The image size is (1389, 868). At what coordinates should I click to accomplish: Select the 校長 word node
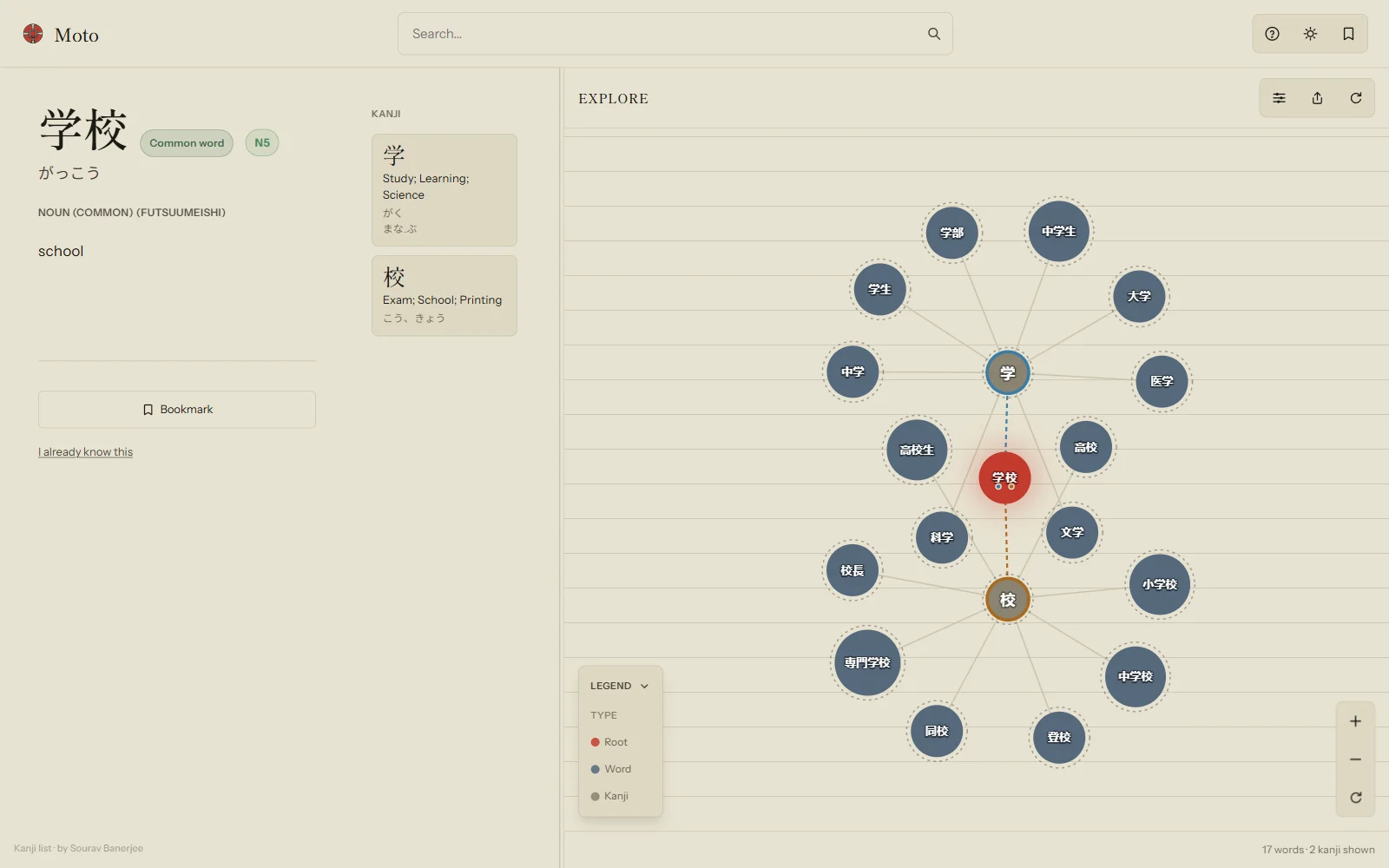pos(852,570)
